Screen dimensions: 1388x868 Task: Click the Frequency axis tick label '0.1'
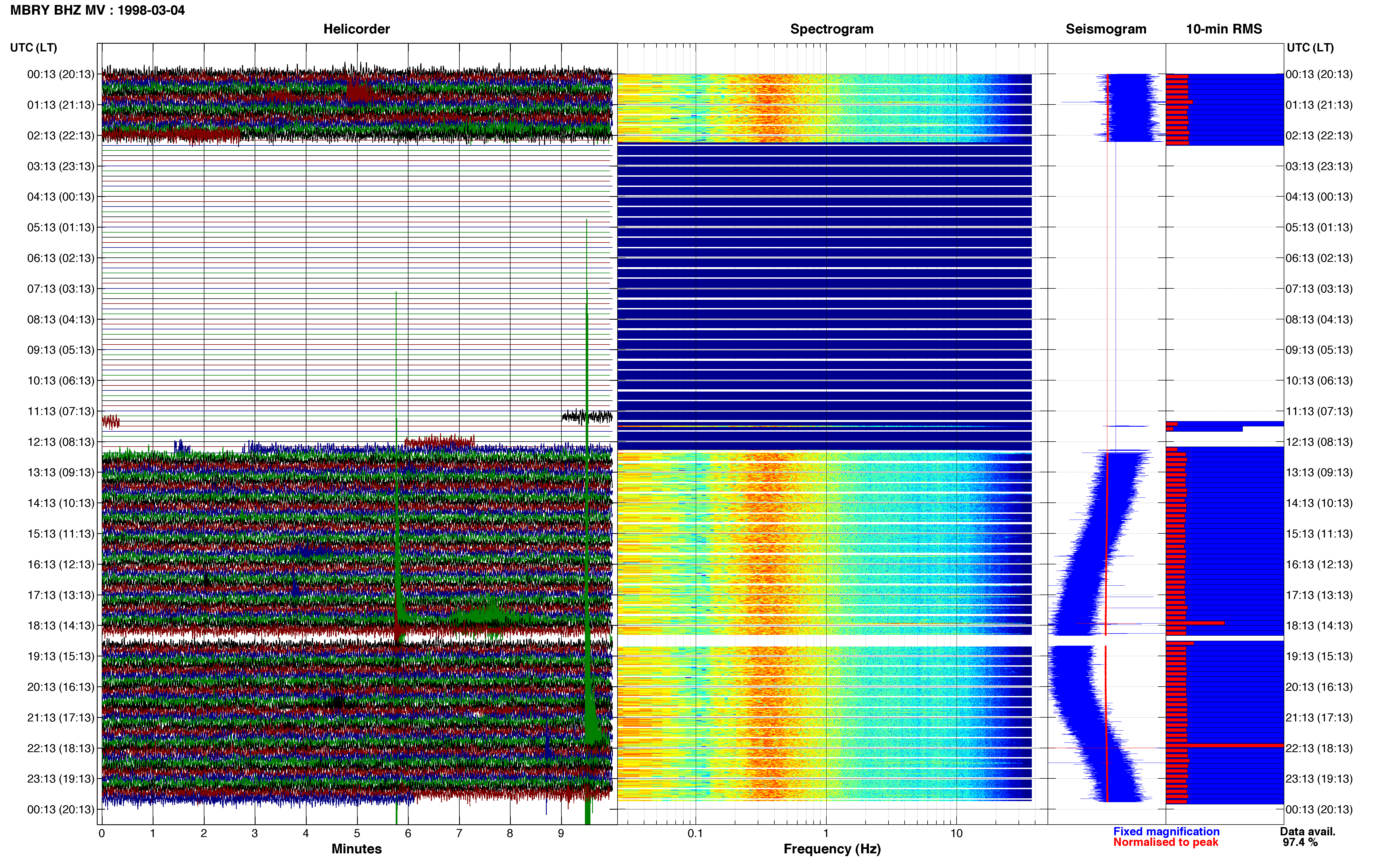pyautogui.click(x=695, y=833)
